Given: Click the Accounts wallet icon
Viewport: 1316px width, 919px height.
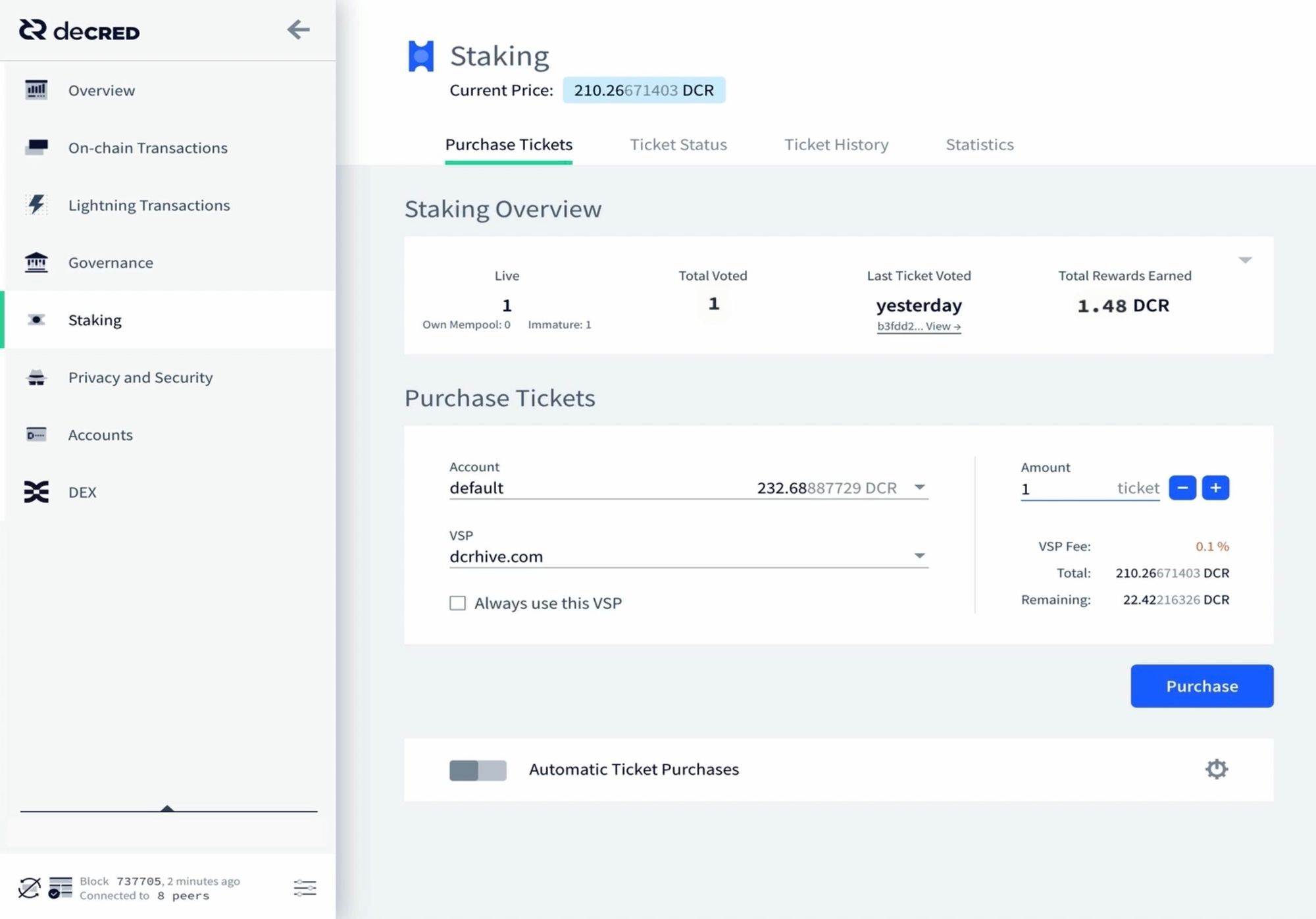Looking at the screenshot, I should click(36, 434).
